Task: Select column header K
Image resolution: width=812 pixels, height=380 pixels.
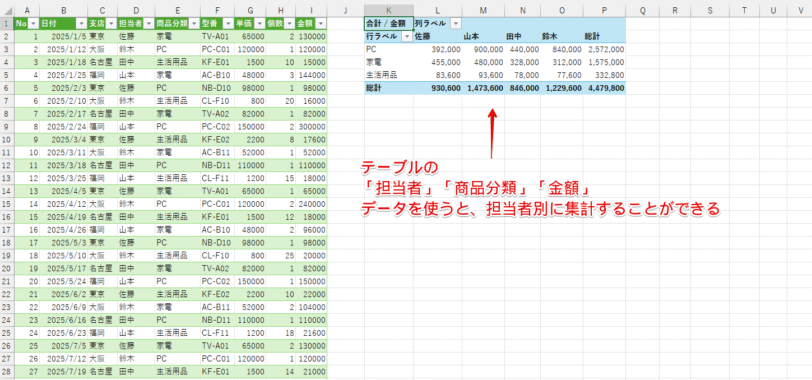Action: (389, 11)
